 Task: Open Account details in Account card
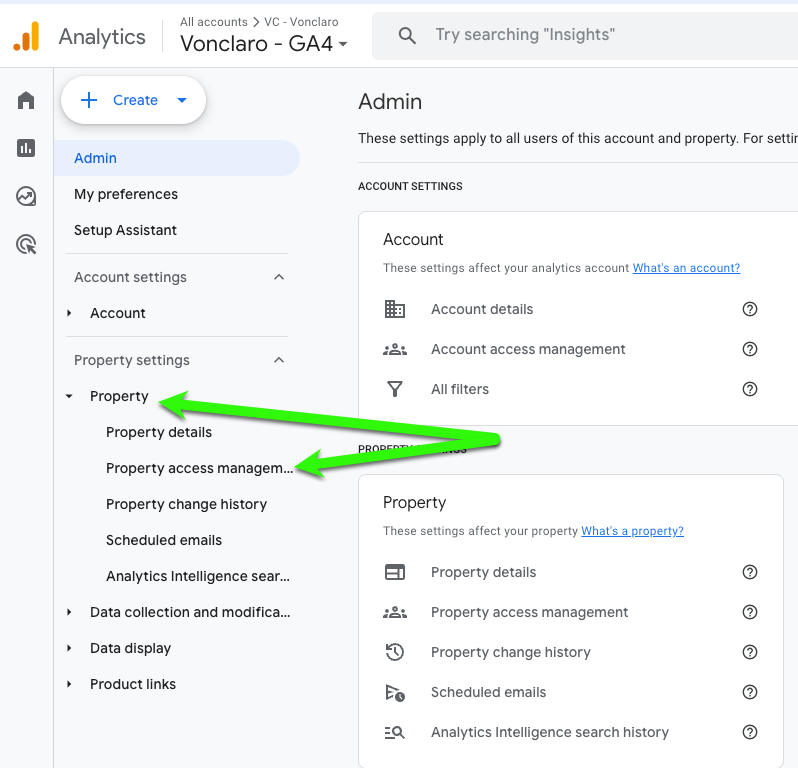pyautogui.click(x=482, y=309)
